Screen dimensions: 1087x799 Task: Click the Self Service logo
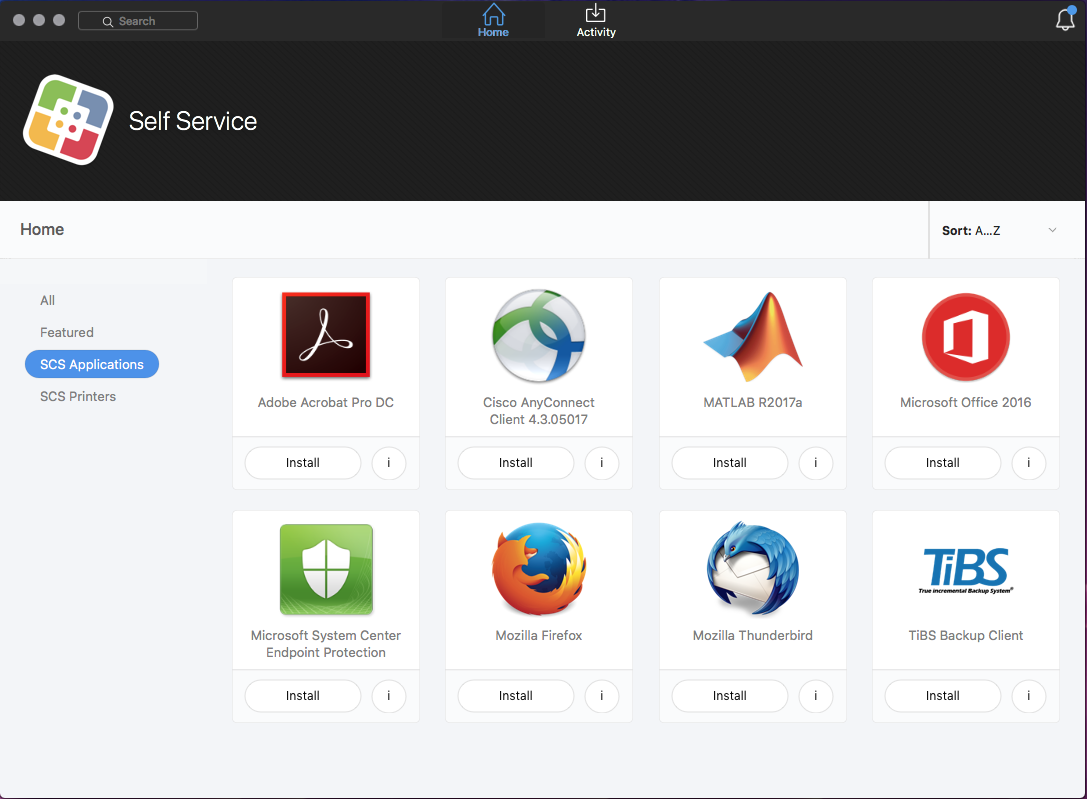[x=68, y=120]
